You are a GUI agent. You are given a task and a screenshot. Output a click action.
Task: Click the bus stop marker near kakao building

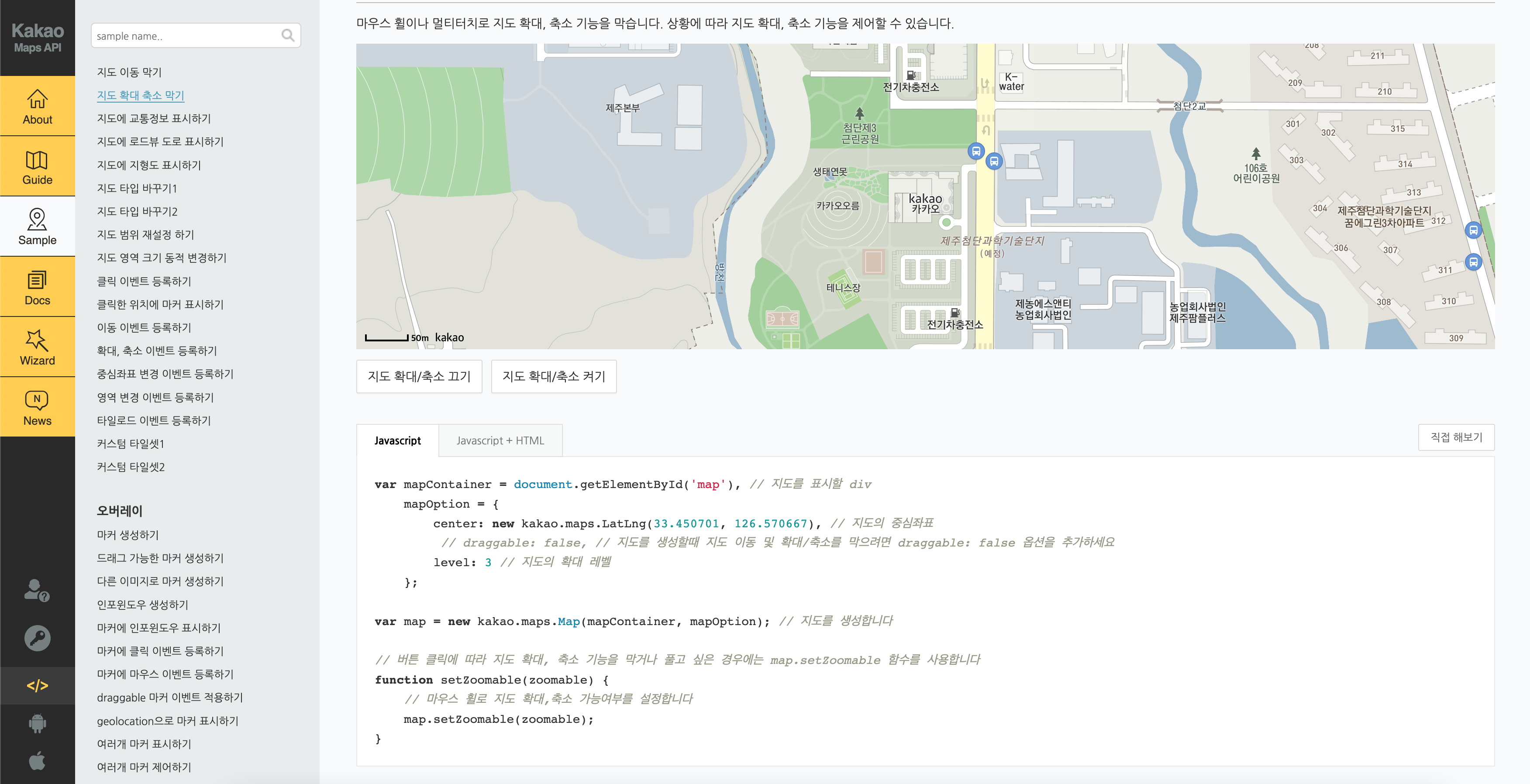[x=976, y=151]
